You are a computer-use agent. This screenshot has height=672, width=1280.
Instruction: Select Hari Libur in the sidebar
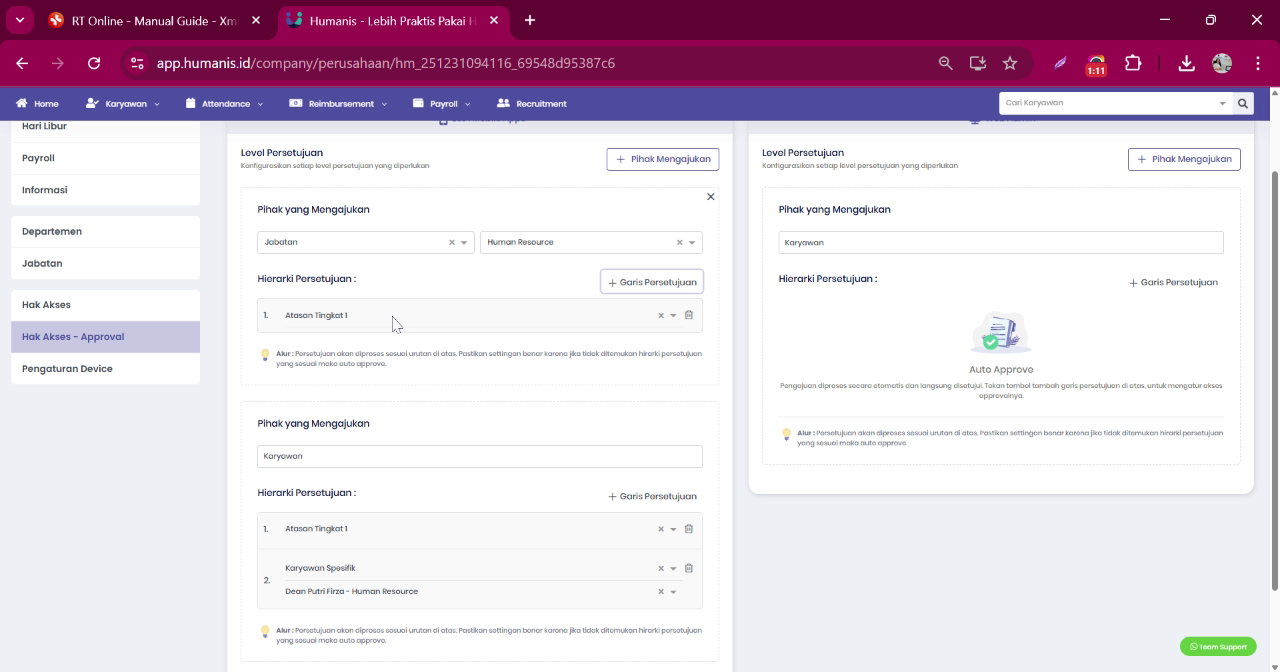(105, 128)
